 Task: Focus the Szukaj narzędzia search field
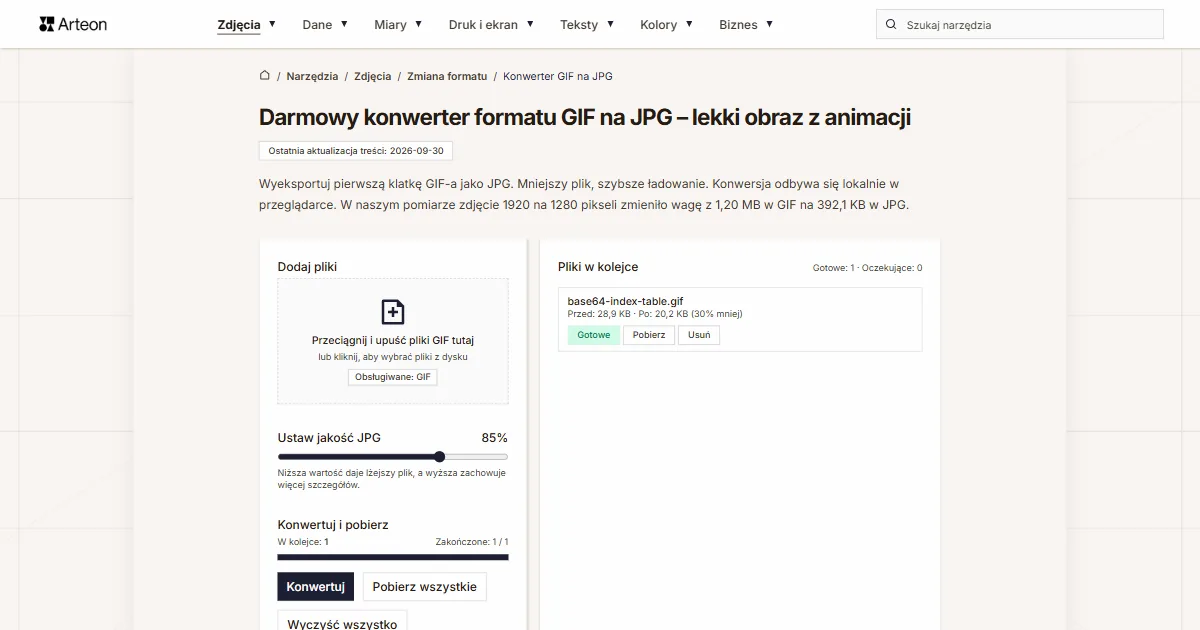(1020, 25)
